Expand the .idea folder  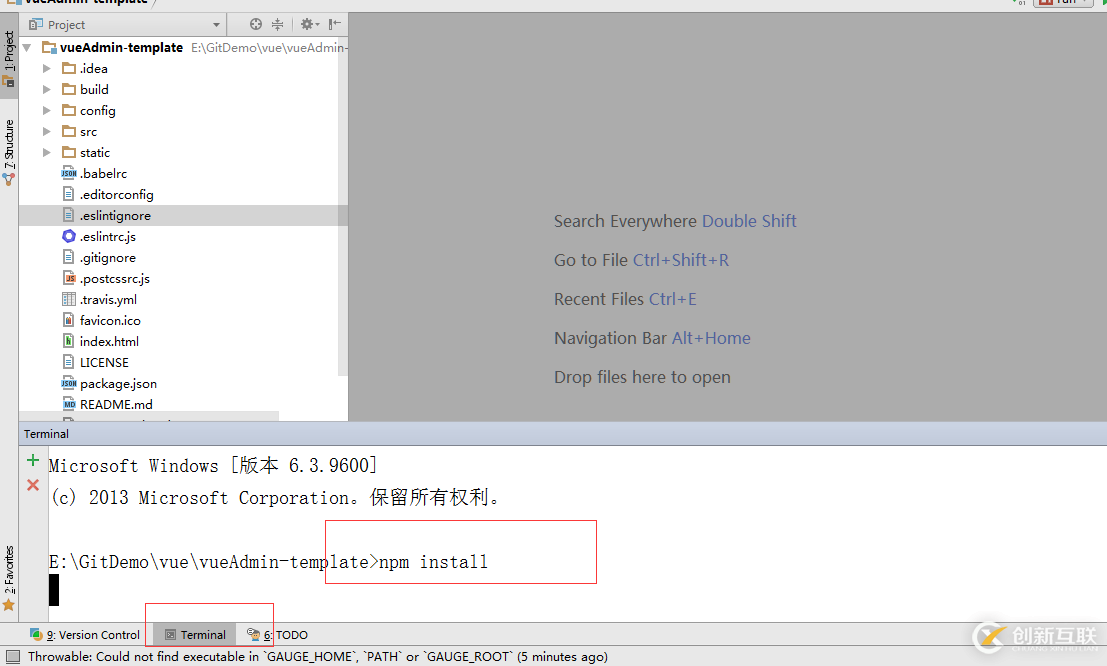47,69
